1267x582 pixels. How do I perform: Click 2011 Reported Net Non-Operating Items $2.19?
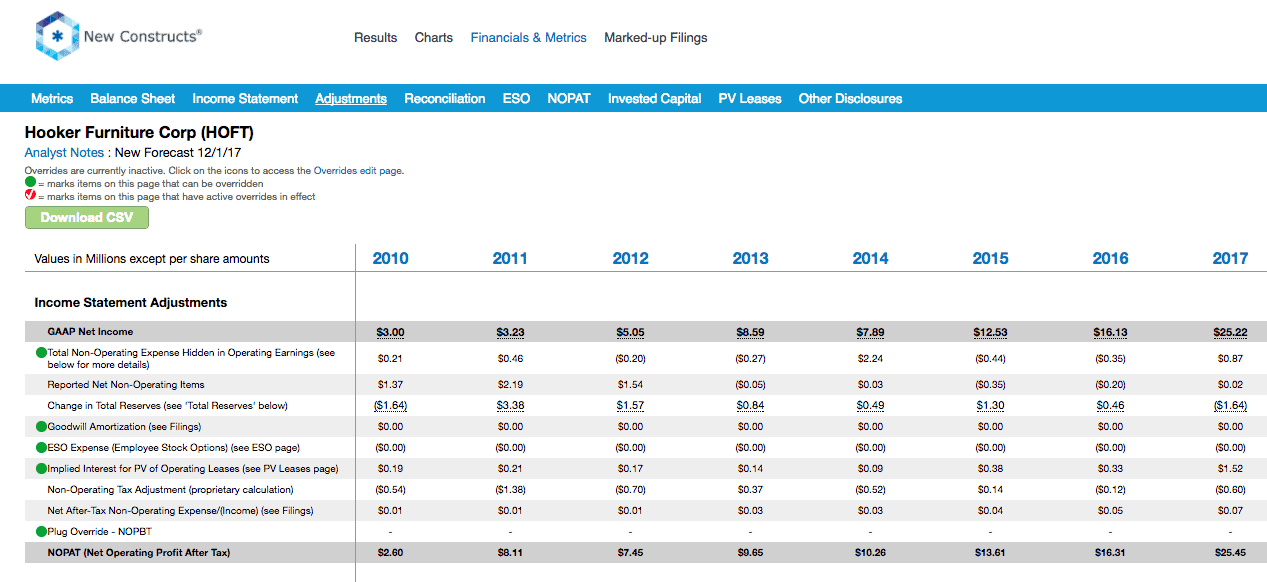[x=510, y=385]
